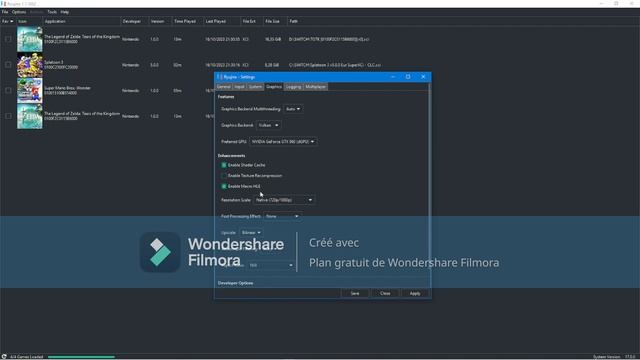Viewport: 640px width, 360px height.
Task: Switch to the Multiplayer settings tab
Action: [x=316, y=87]
